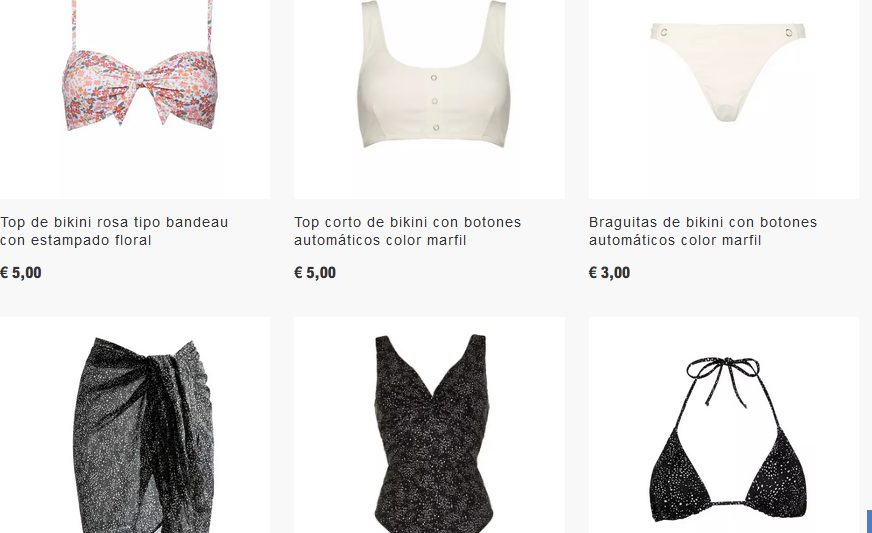Select 'automáticos color marfil' text under the bikini bottoms
The image size is (872, 533).
(675, 240)
